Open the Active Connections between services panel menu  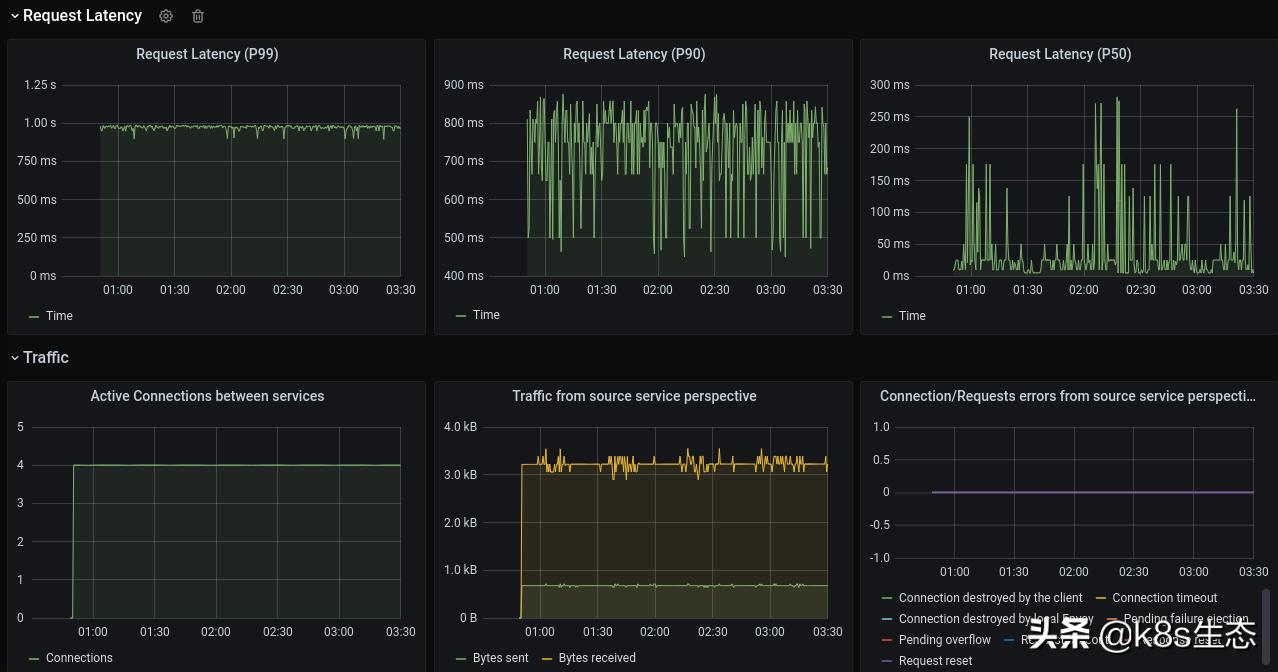[207, 396]
